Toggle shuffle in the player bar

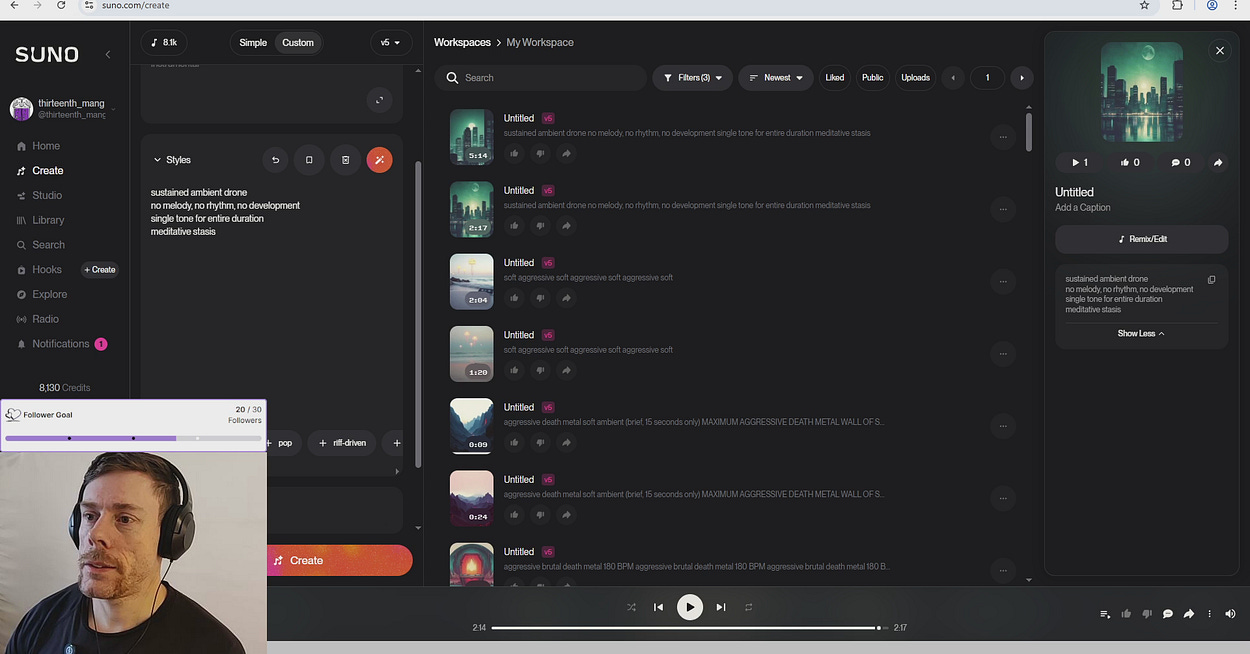click(631, 607)
